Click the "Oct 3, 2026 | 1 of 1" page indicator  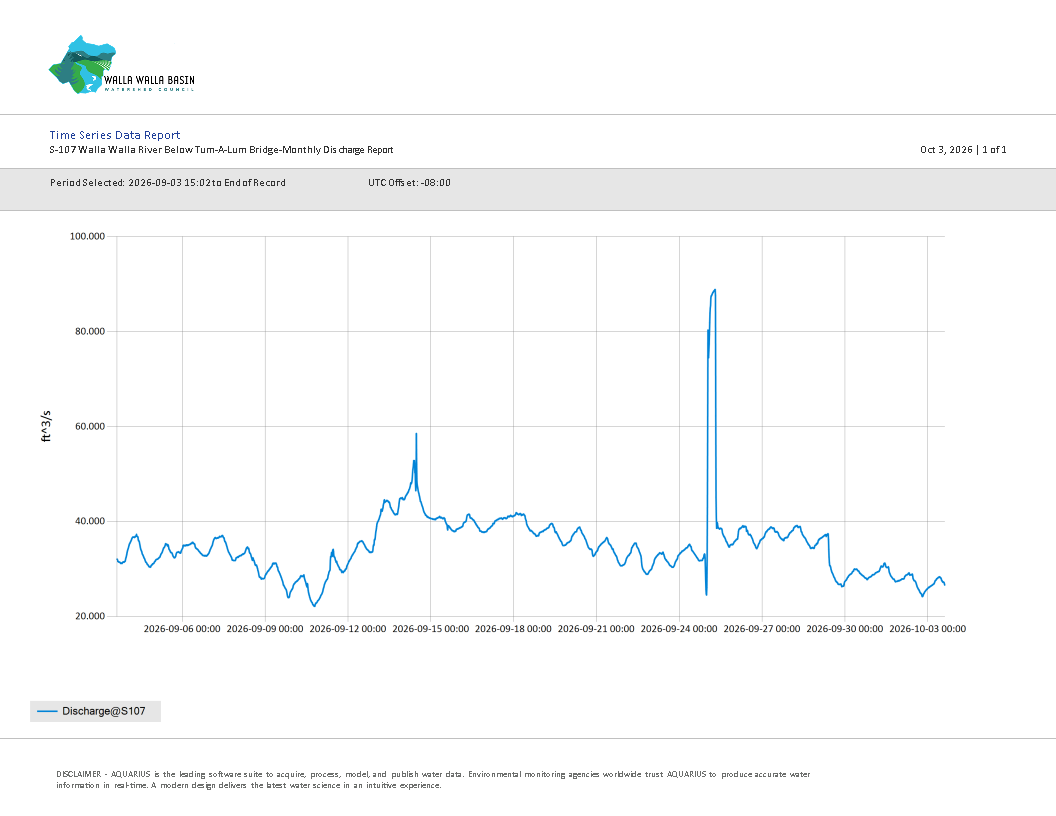point(963,149)
